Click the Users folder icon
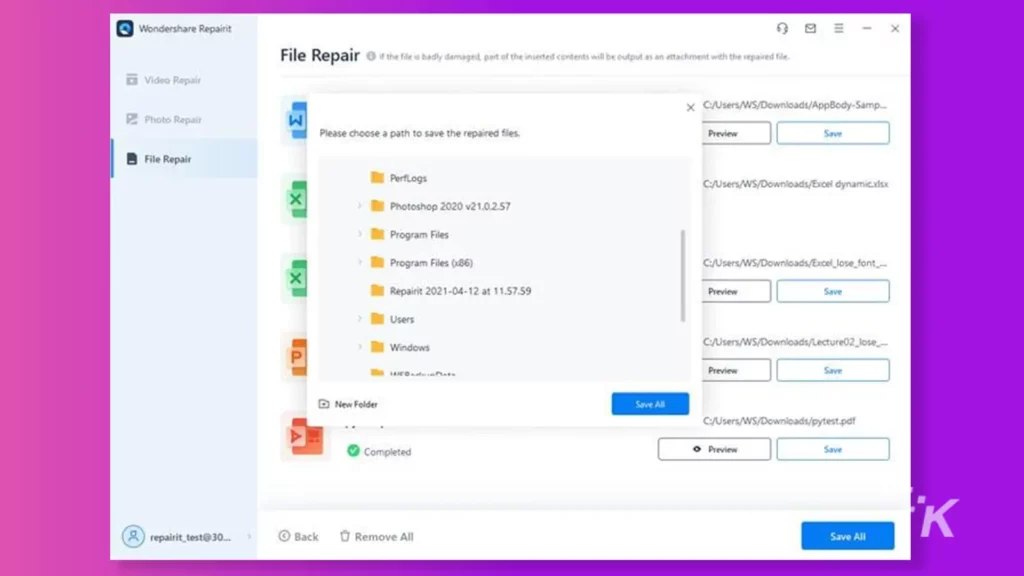Screen dimensions: 1024x576 377,319
